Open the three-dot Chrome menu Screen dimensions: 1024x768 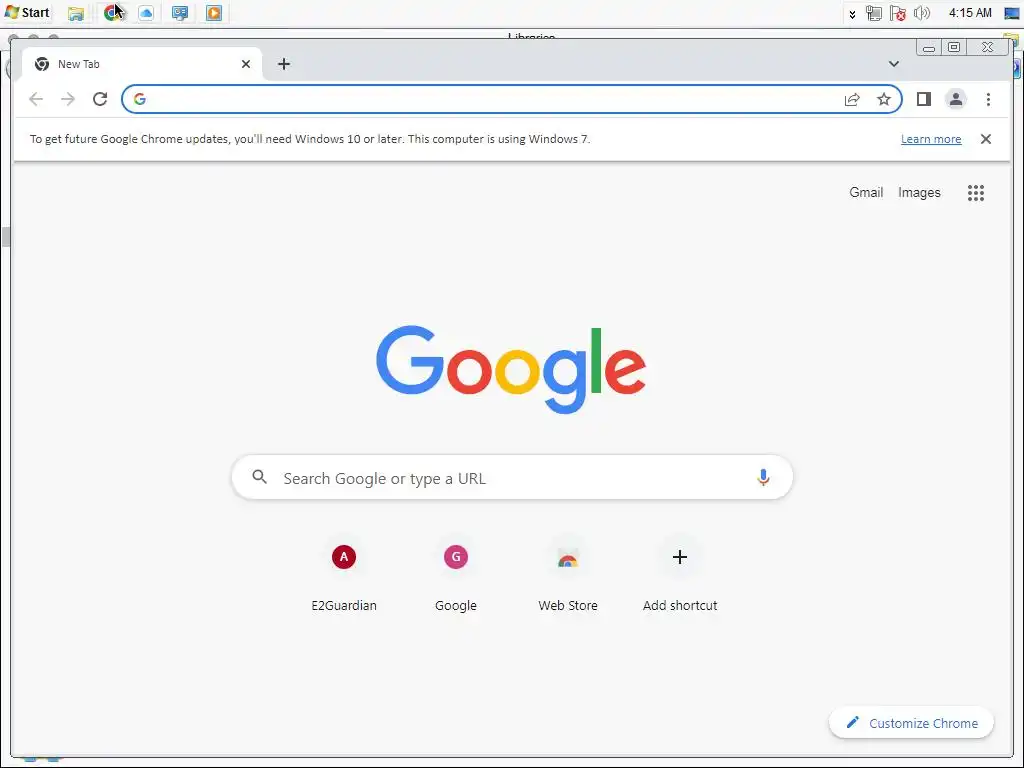tap(988, 99)
